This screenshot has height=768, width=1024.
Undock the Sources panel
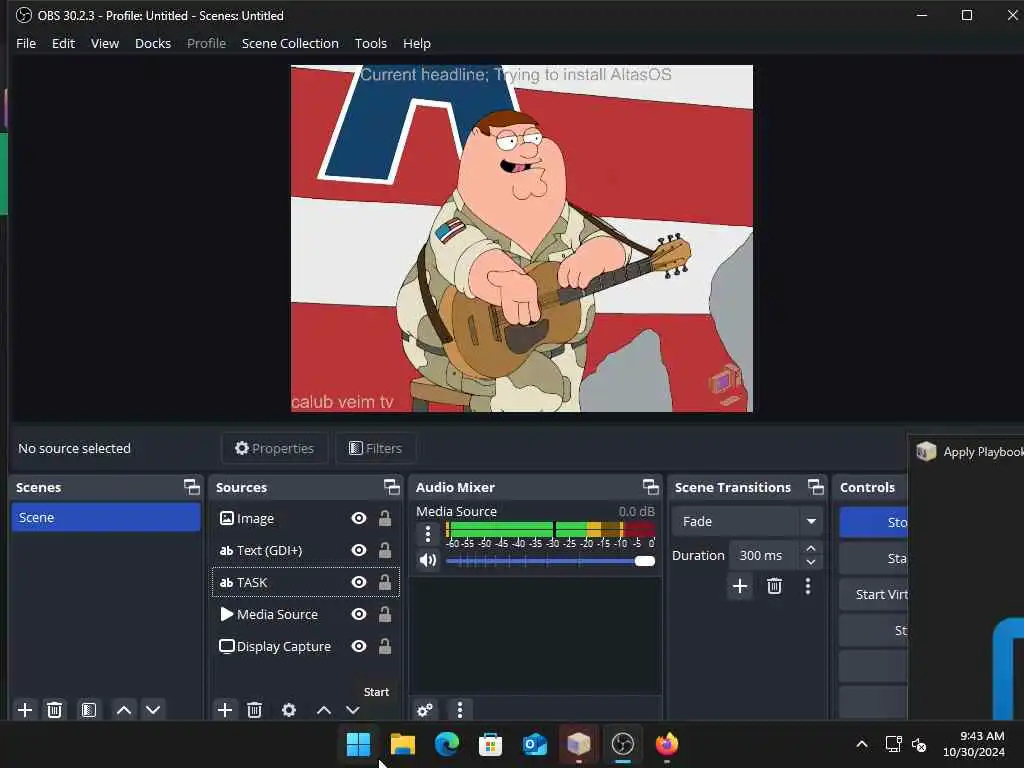coord(391,487)
